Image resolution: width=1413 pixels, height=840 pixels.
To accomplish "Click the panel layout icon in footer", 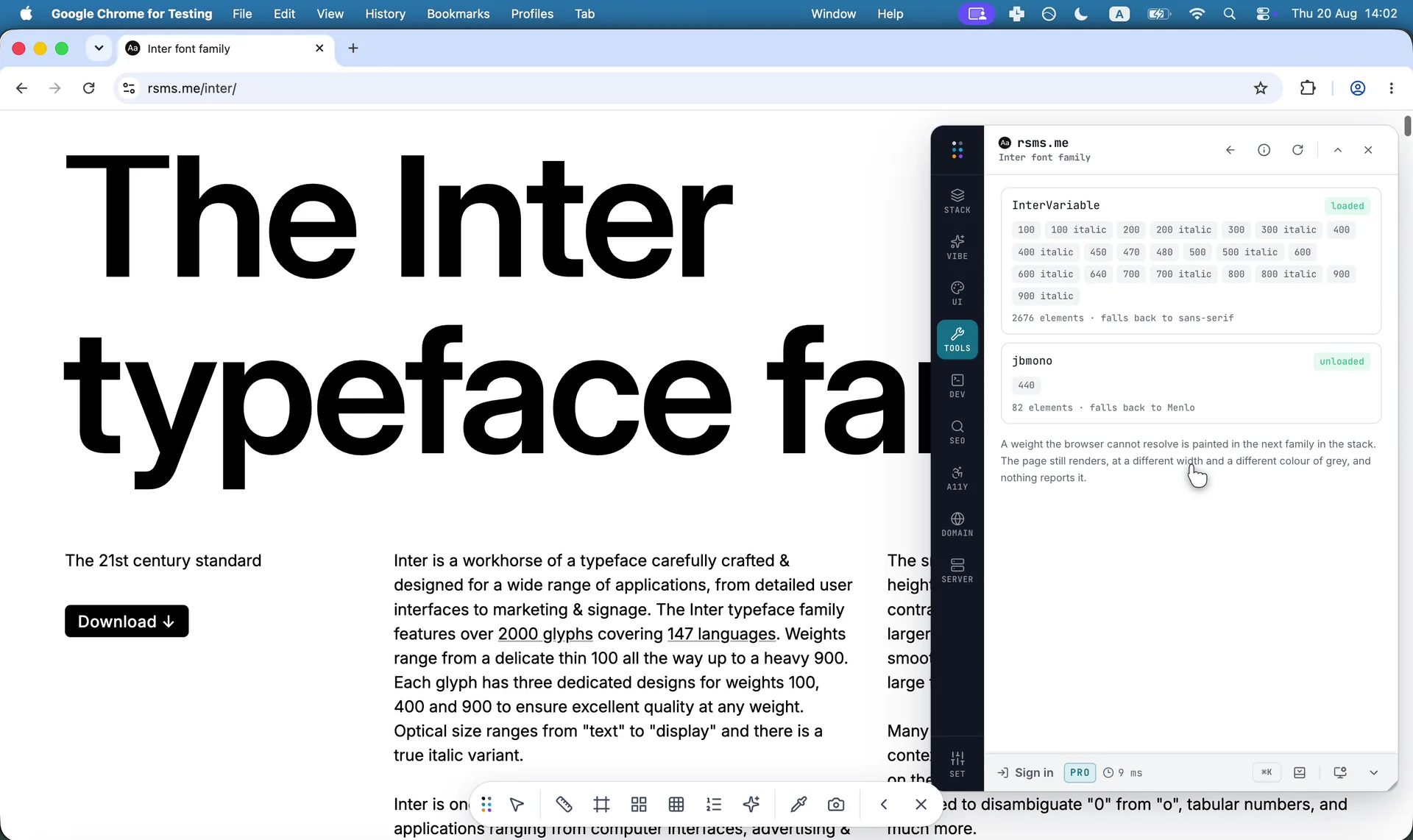I will coord(1300,772).
